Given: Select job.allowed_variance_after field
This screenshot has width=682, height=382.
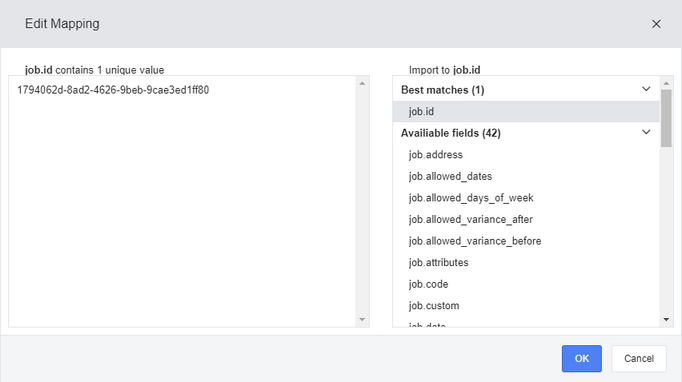Looking at the screenshot, I should click(526, 219).
